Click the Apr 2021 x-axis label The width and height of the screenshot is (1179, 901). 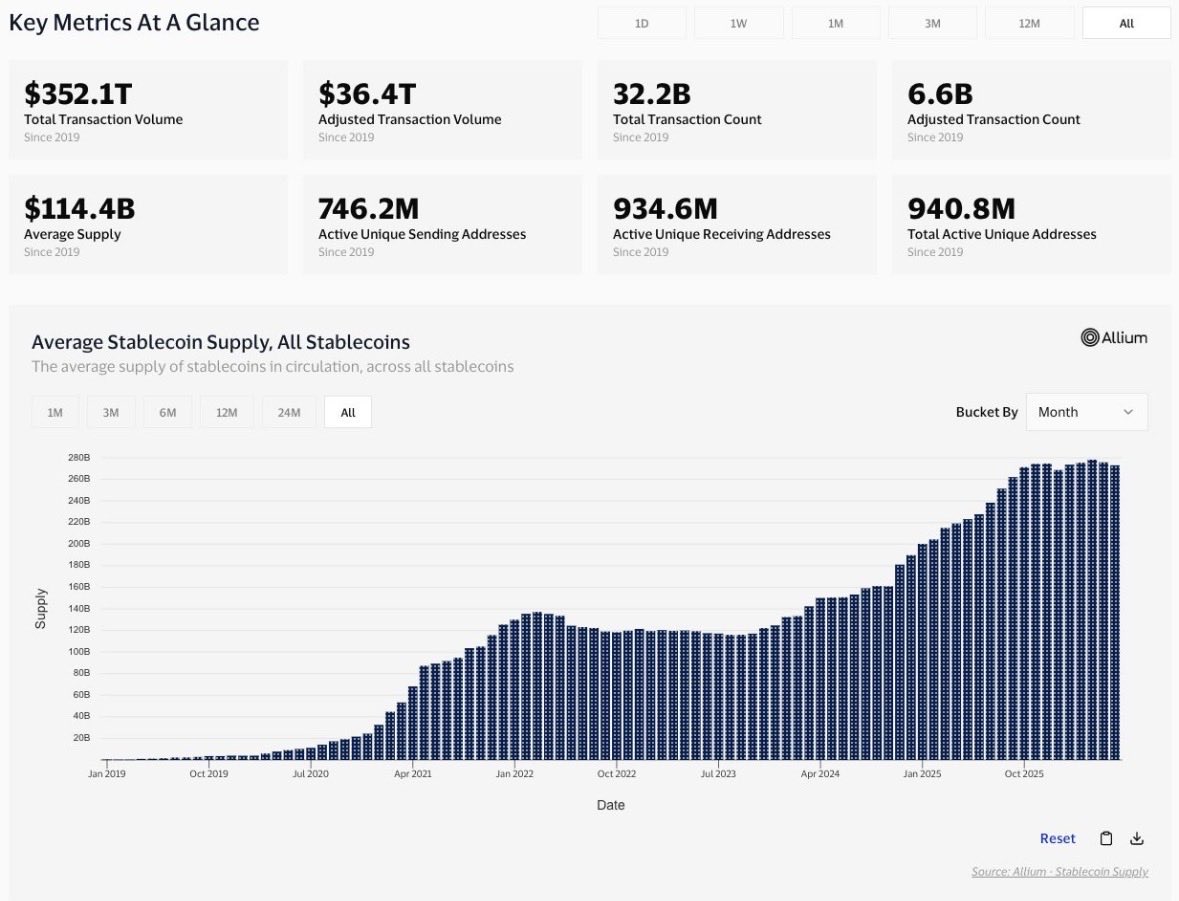click(x=413, y=773)
